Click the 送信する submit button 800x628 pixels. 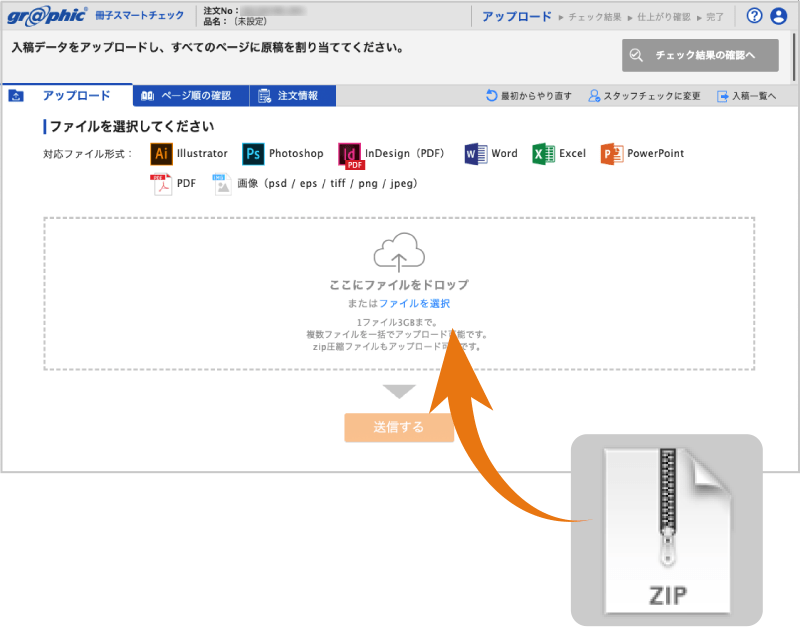399,428
